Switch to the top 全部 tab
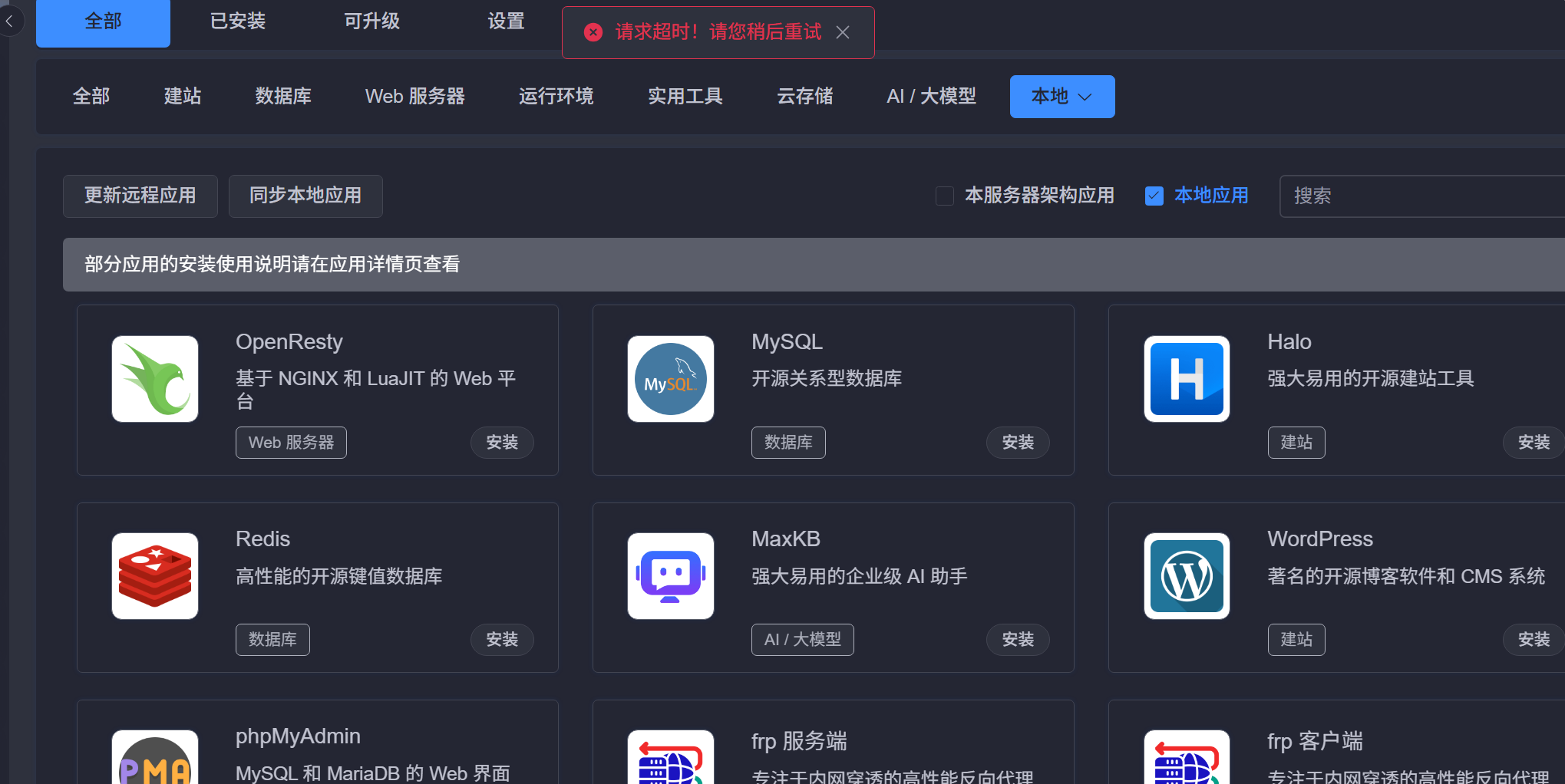1565x784 pixels. pos(103,21)
